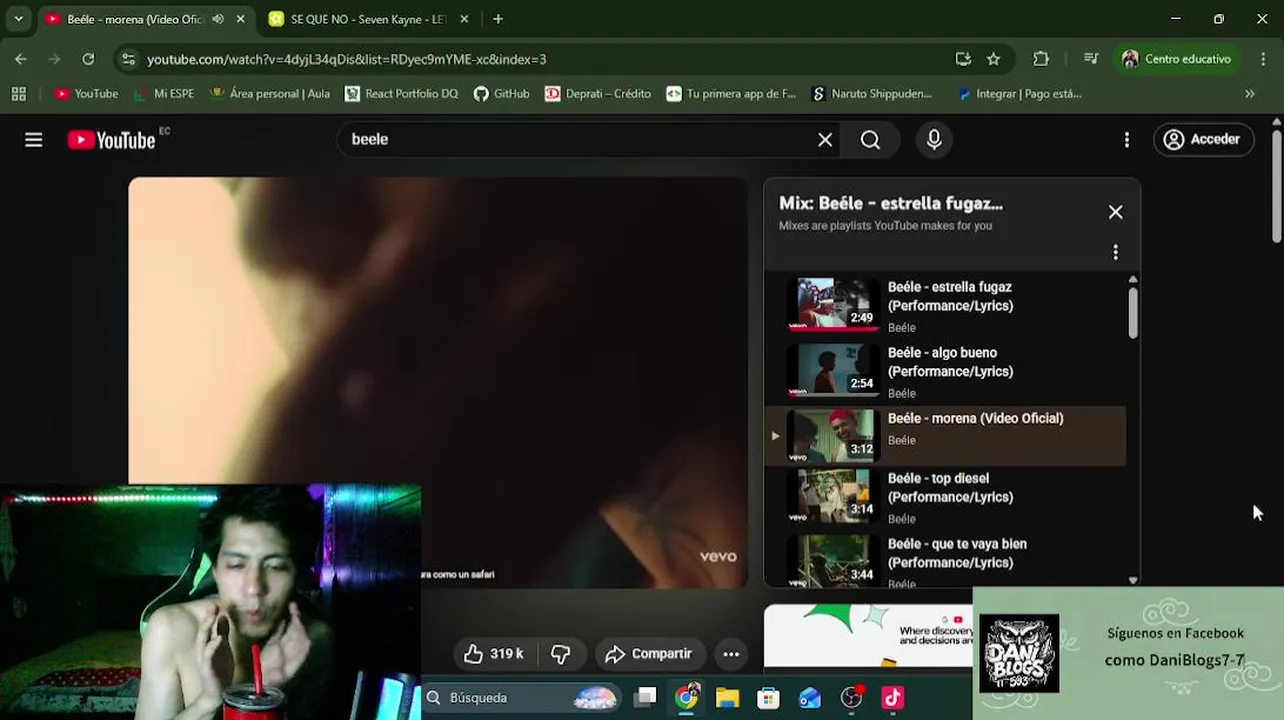This screenshot has height=720, width=1284.
Task: Open the YouTube hamburger guide menu
Action: 34,140
